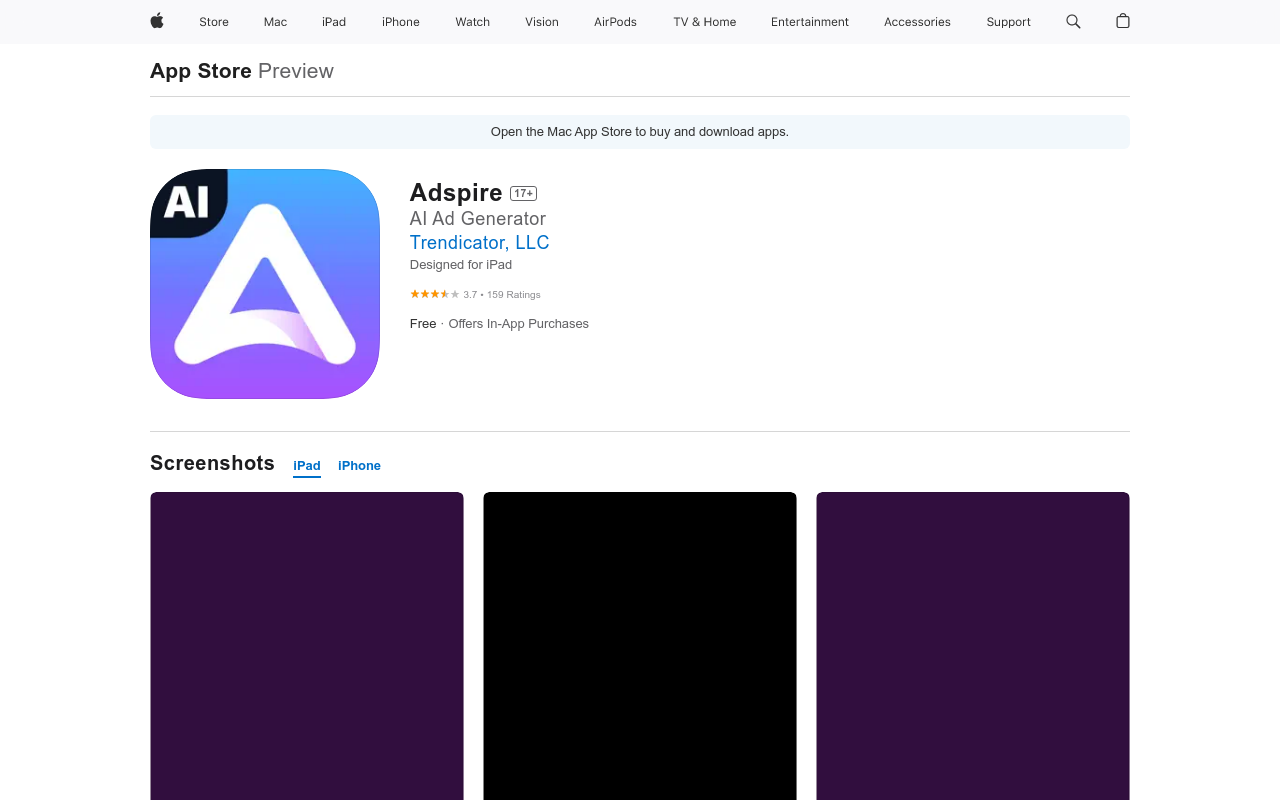This screenshot has height=800, width=1280.
Task: Open the iPad nav menu item
Action: point(334,22)
